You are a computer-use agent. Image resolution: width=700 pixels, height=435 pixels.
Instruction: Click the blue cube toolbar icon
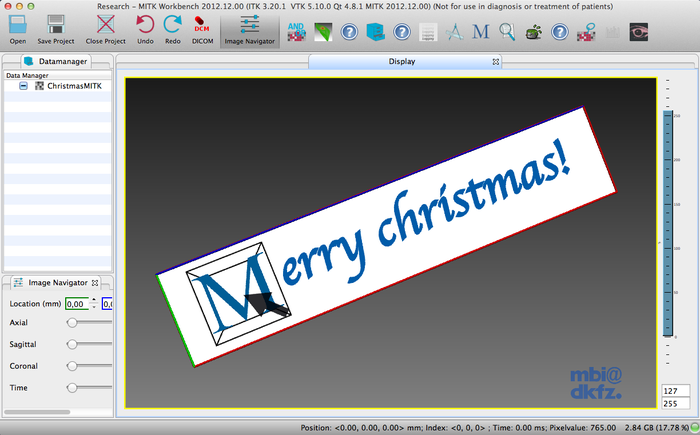[376, 32]
